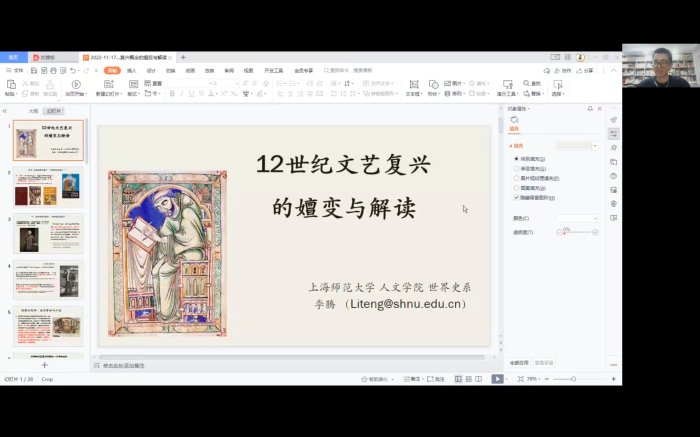Screen dimensions: 700x437
Task: Switch to Slide Sorter view in status bar
Action: (469, 379)
